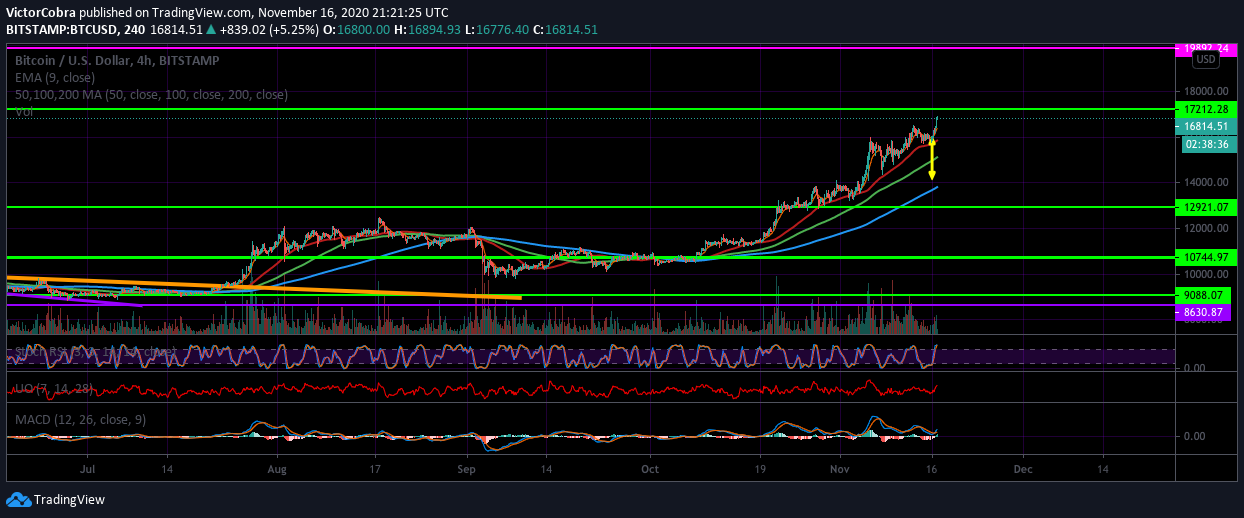This screenshot has height=518, width=1244.
Task: Click the MACD (12, 26, close, 9) legend
Action: click(80, 419)
